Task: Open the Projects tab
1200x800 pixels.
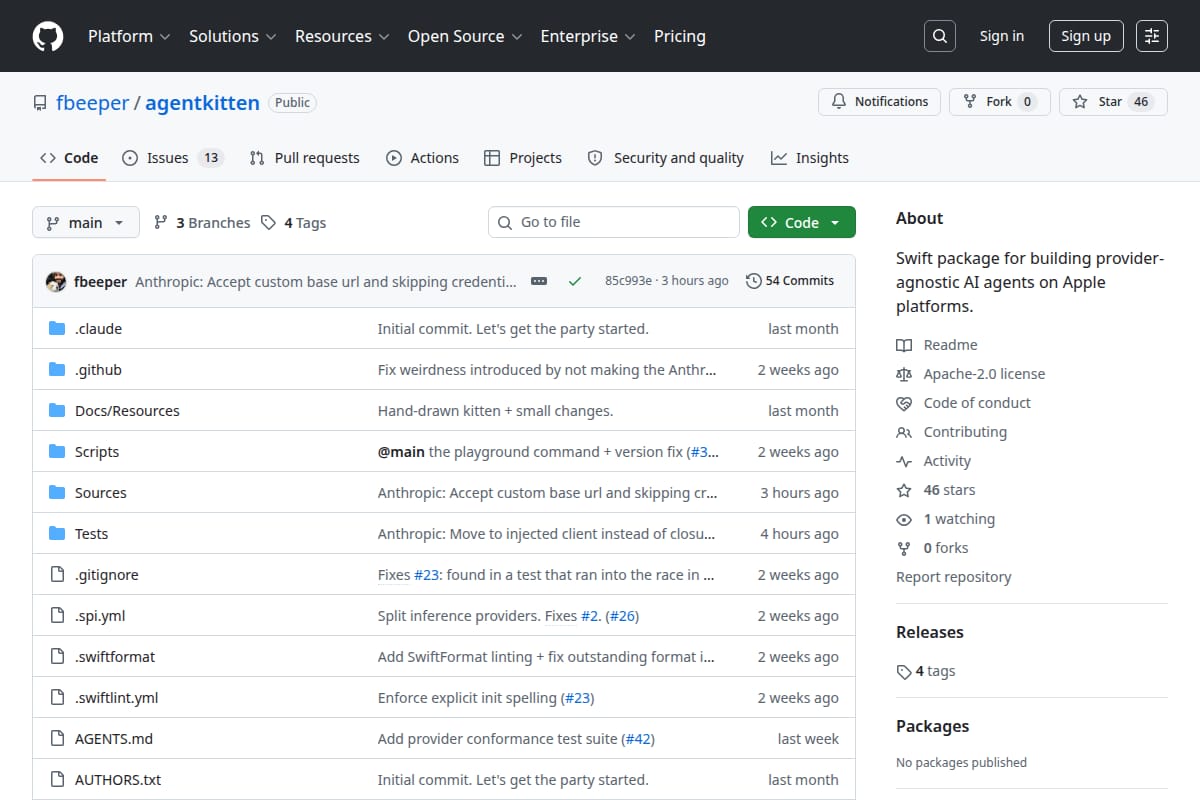Action: point(523,158)
